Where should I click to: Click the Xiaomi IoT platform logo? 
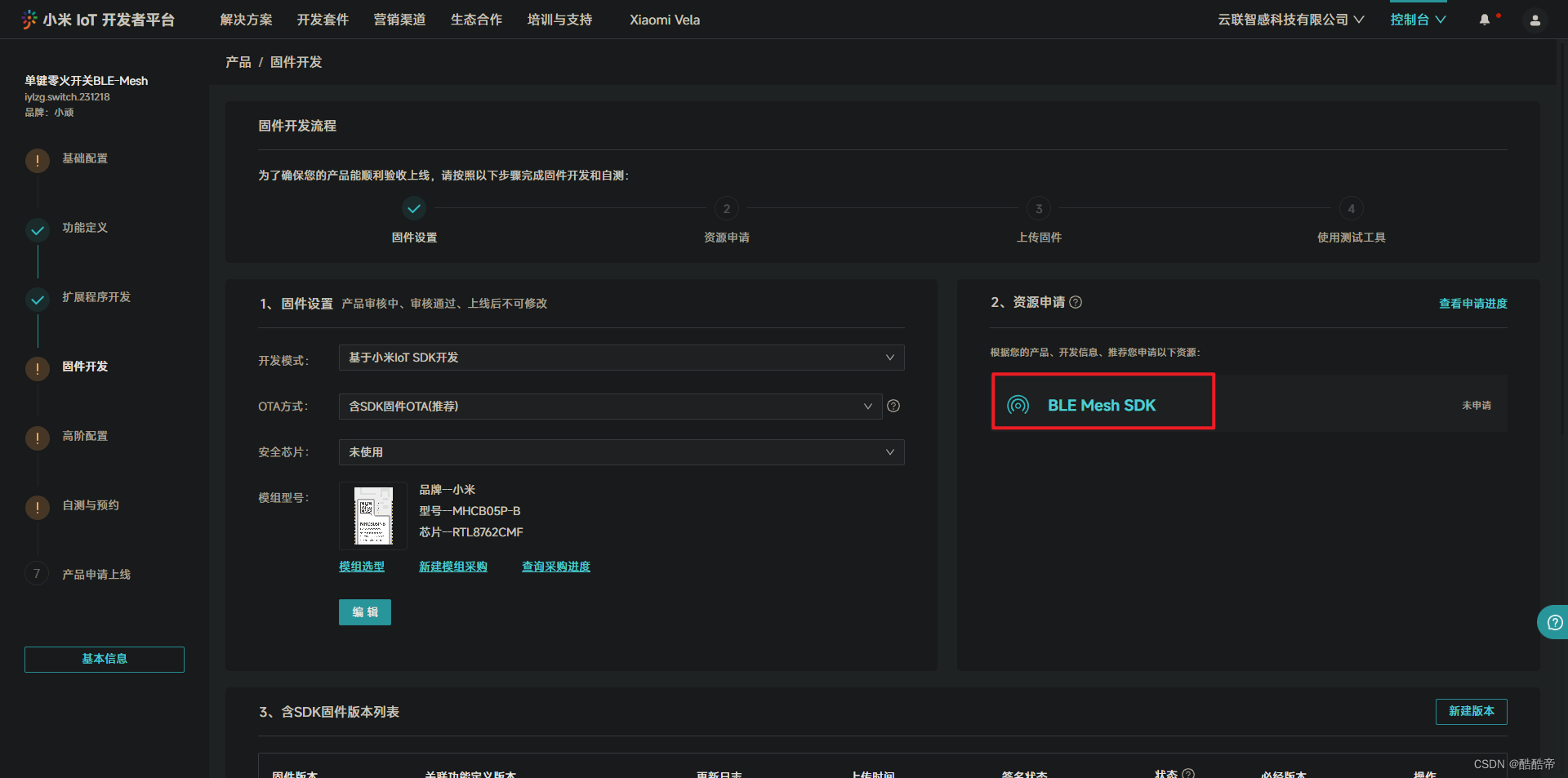point(98,20)
